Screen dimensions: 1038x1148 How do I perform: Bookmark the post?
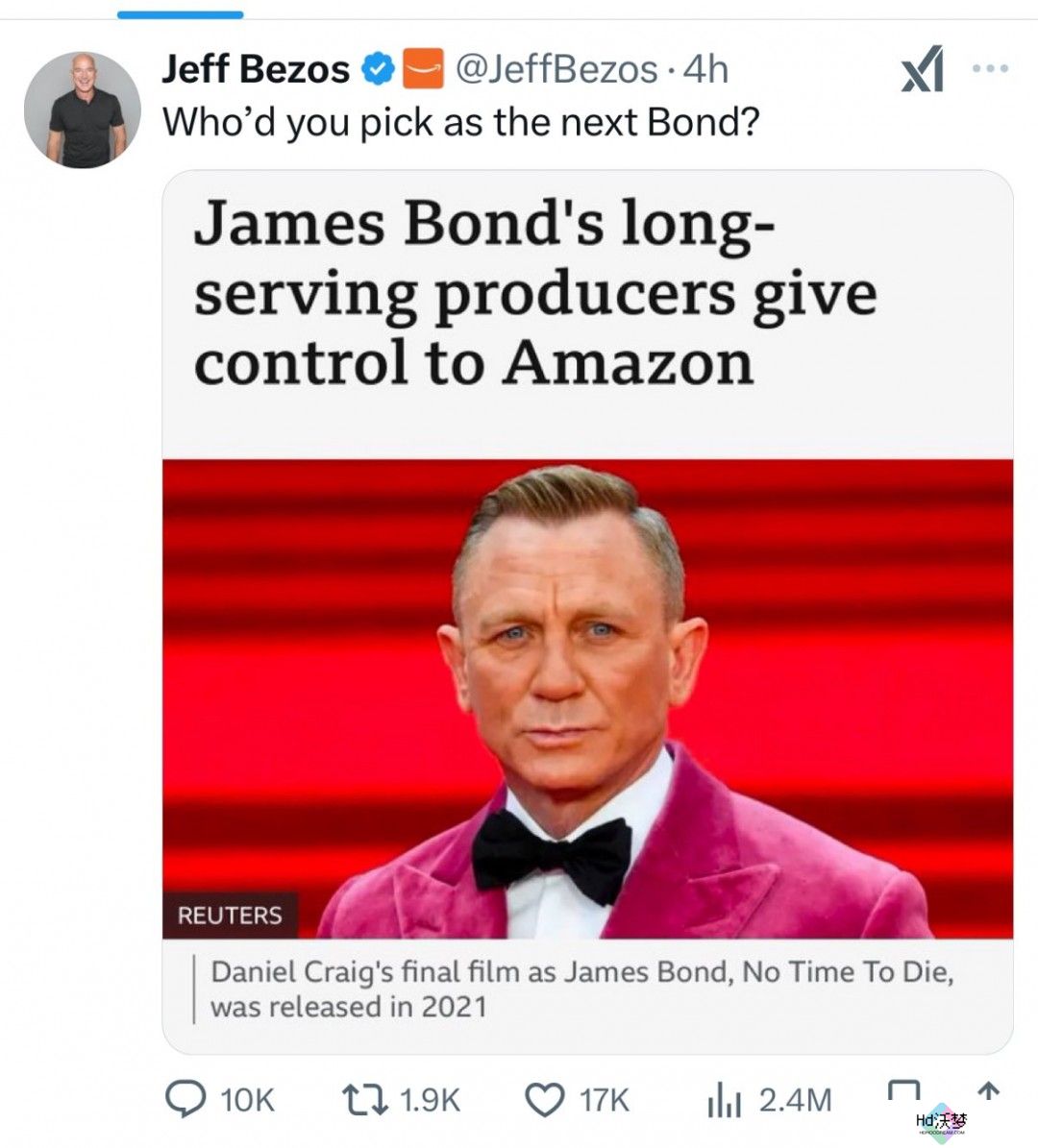(903, 1094)
